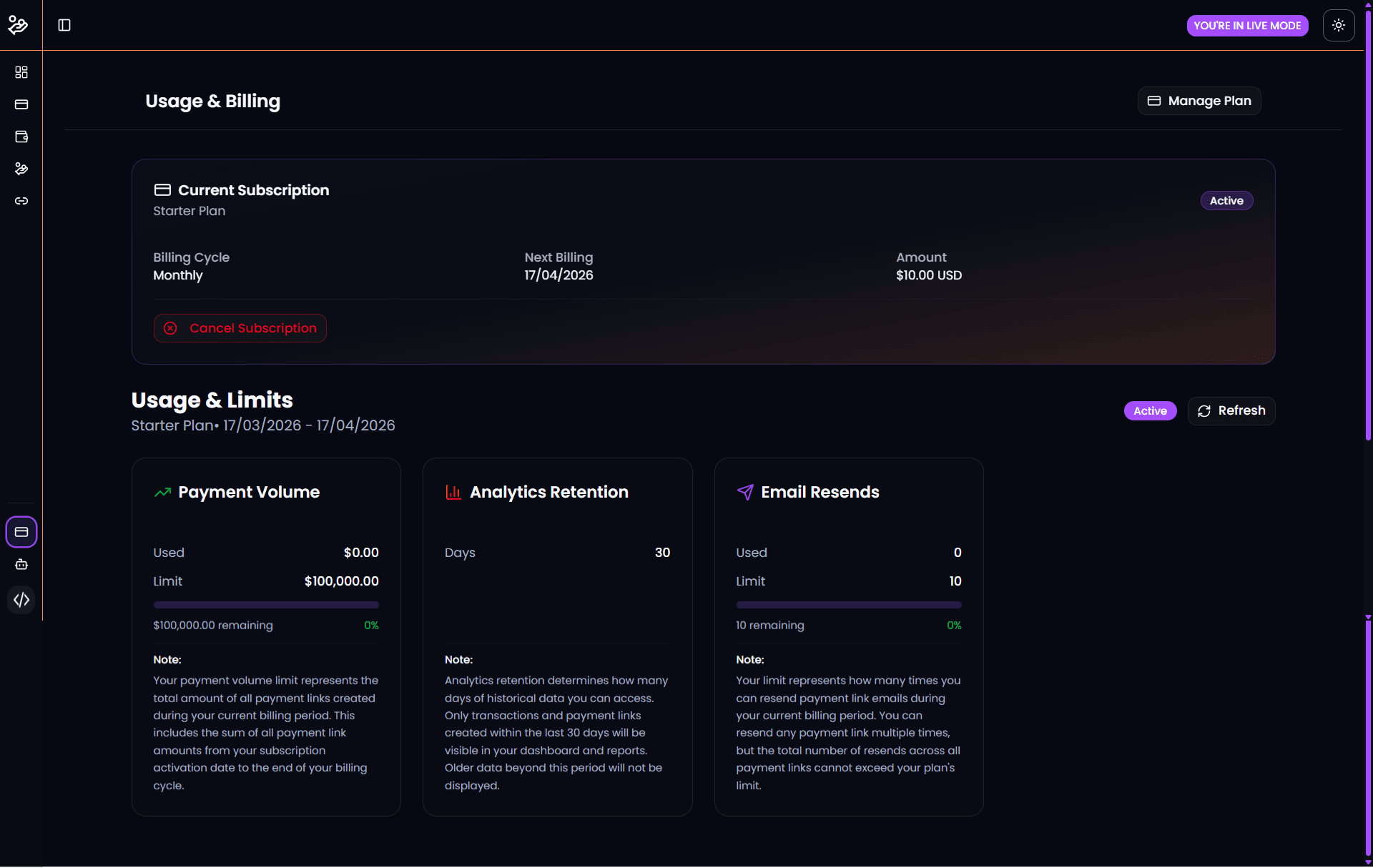Open the developer code icon in the sidebar

pos(21,600)
